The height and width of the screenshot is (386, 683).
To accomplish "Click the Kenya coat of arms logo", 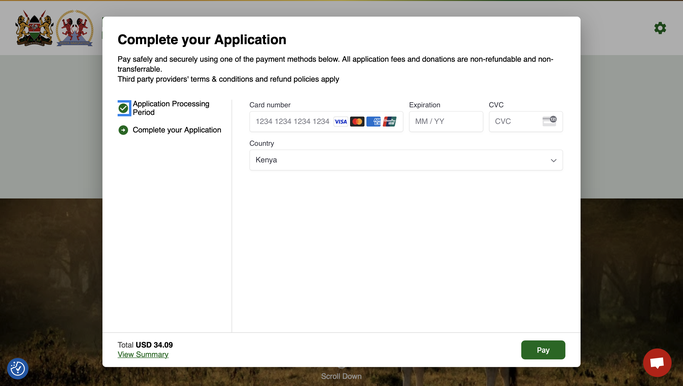I will coord(34,28).
